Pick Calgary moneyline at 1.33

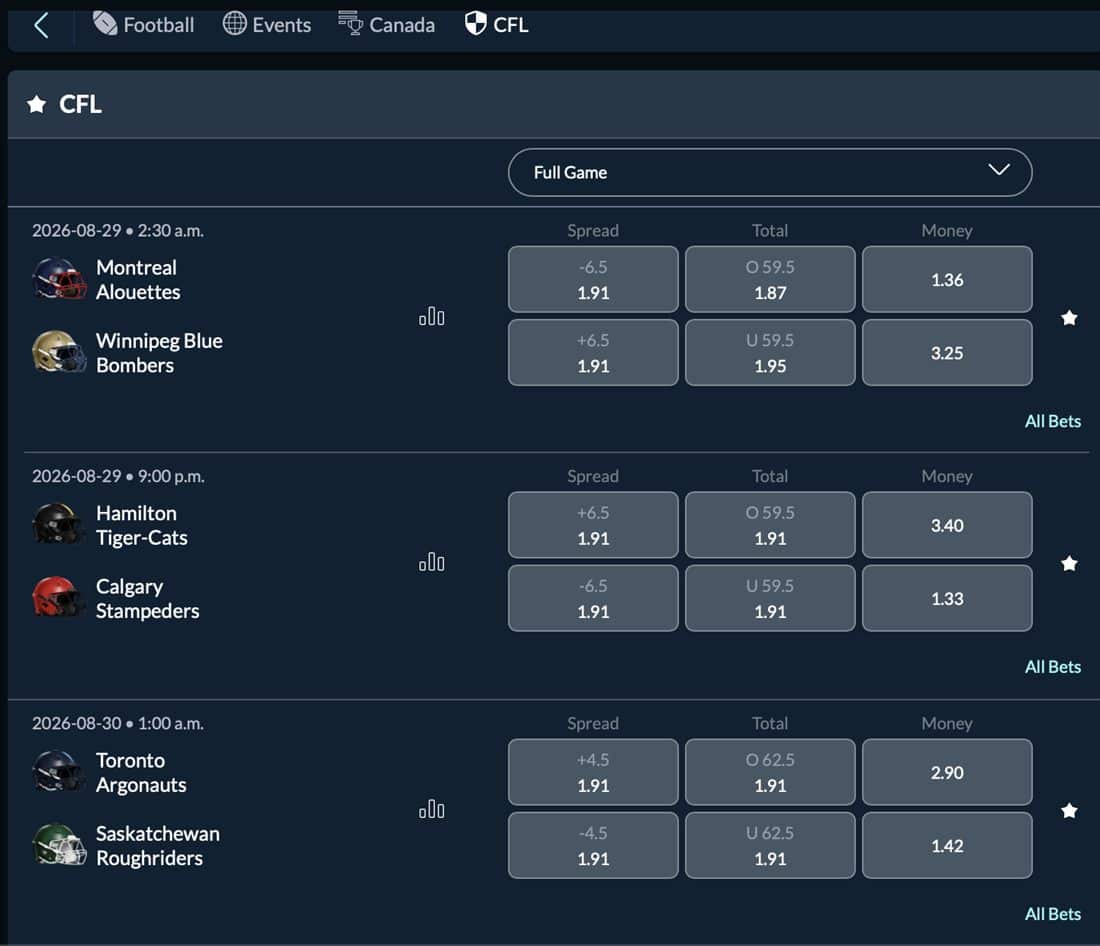point(946,598)
